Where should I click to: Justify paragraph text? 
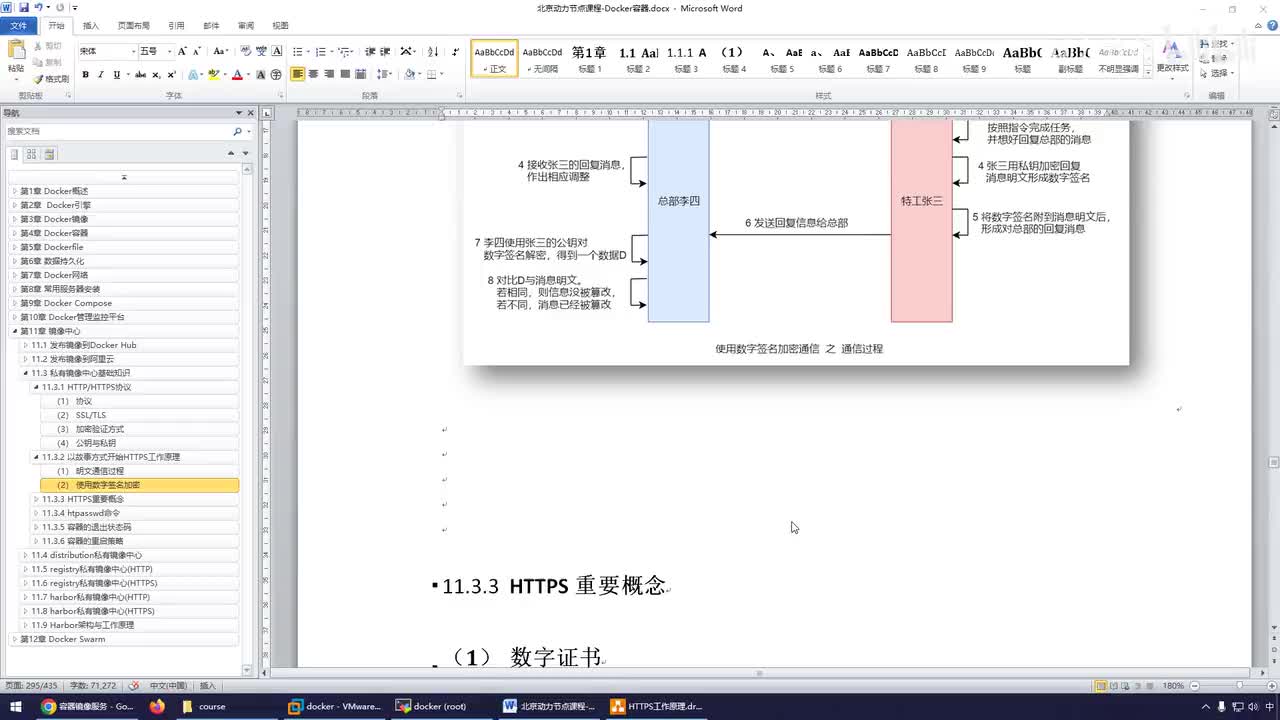(x=346, y=75)
